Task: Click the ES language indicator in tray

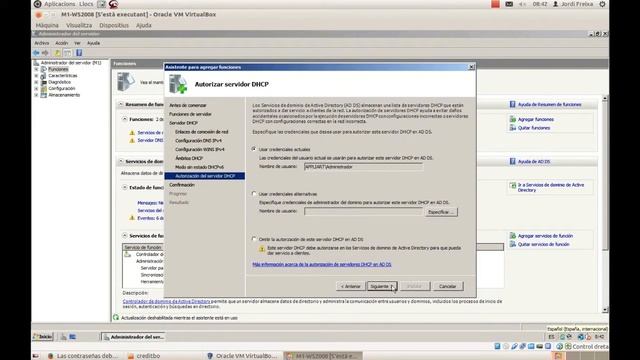Action: coord(551,337)
